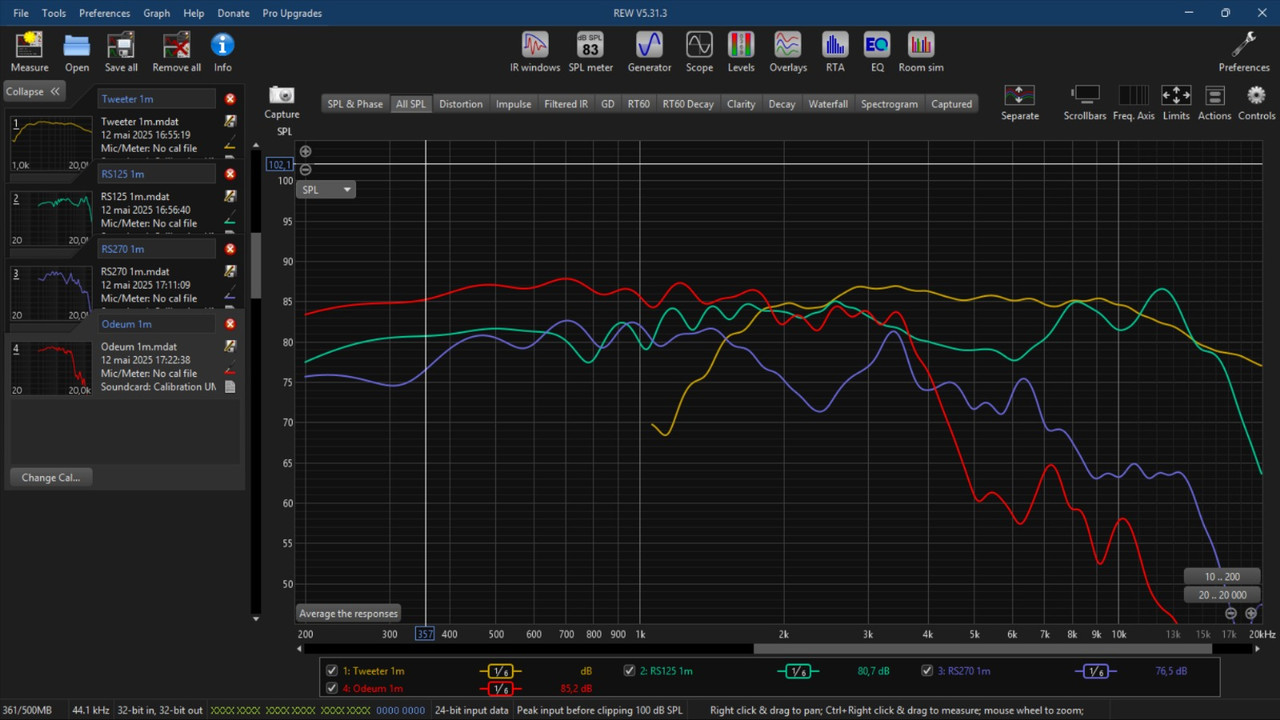Select the Tweeter 1m thumbnail
Viewport: 1280px width, 720px height.
click(51, 143)
